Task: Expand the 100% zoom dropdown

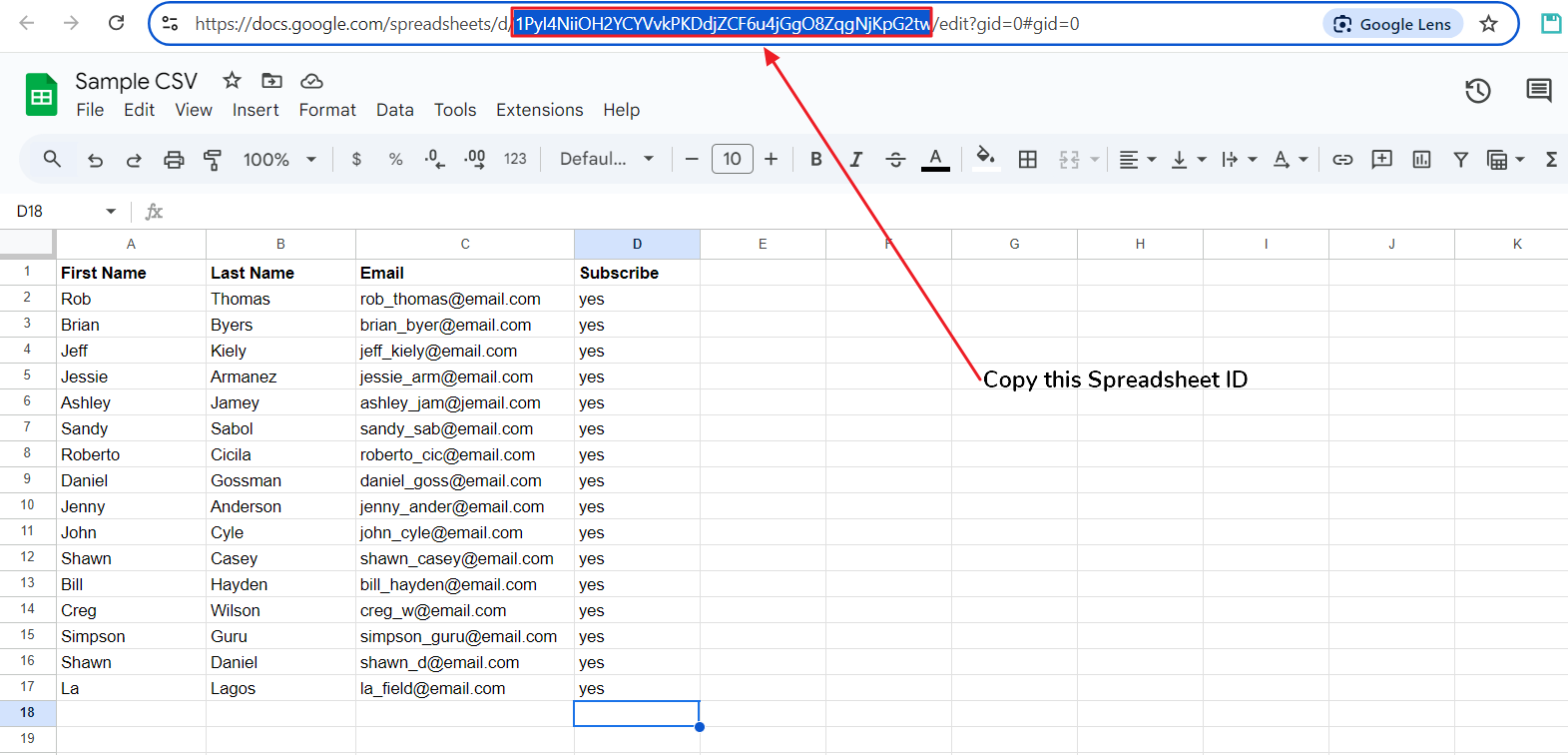Action: [x=279, y=160]
